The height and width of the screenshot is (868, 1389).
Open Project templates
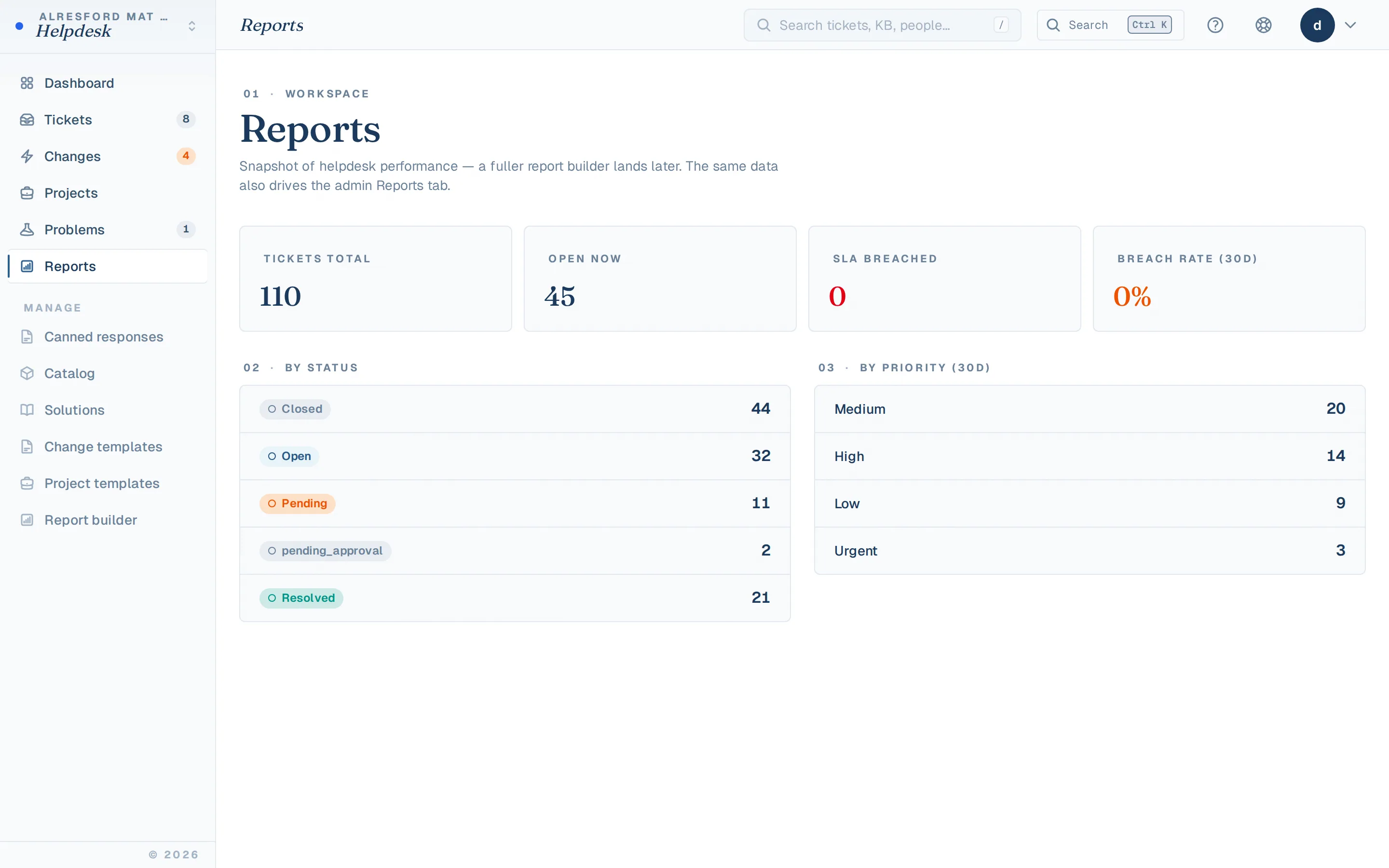coord(108,483)
